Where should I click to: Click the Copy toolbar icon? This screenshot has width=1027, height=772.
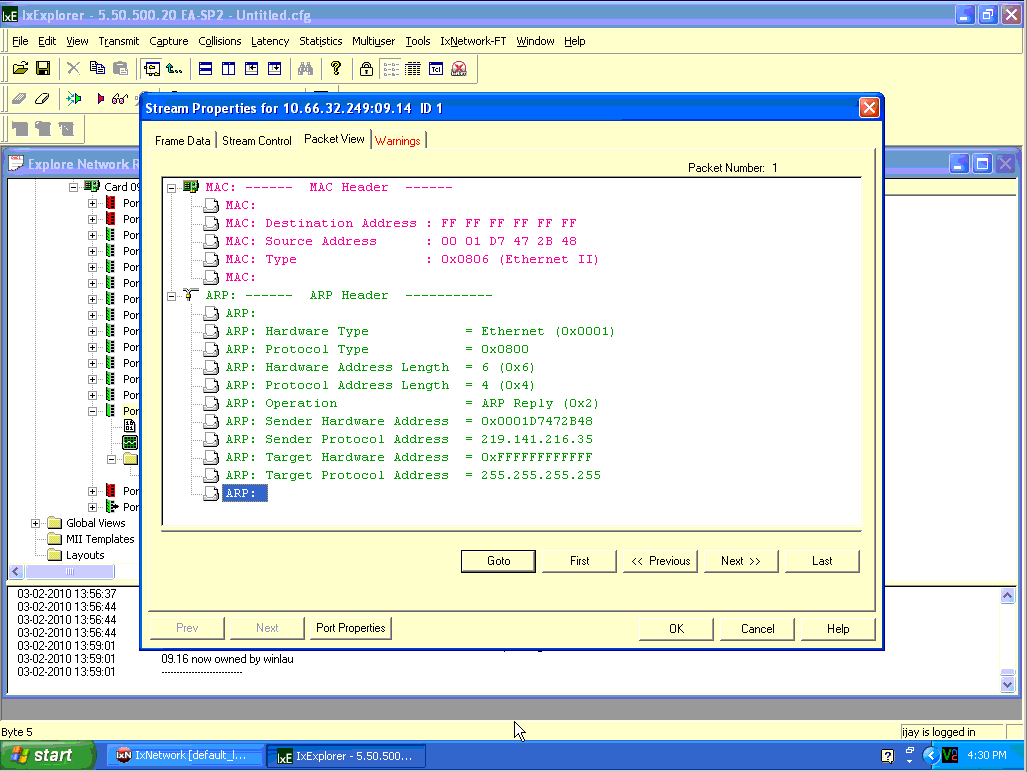[97, 68]
